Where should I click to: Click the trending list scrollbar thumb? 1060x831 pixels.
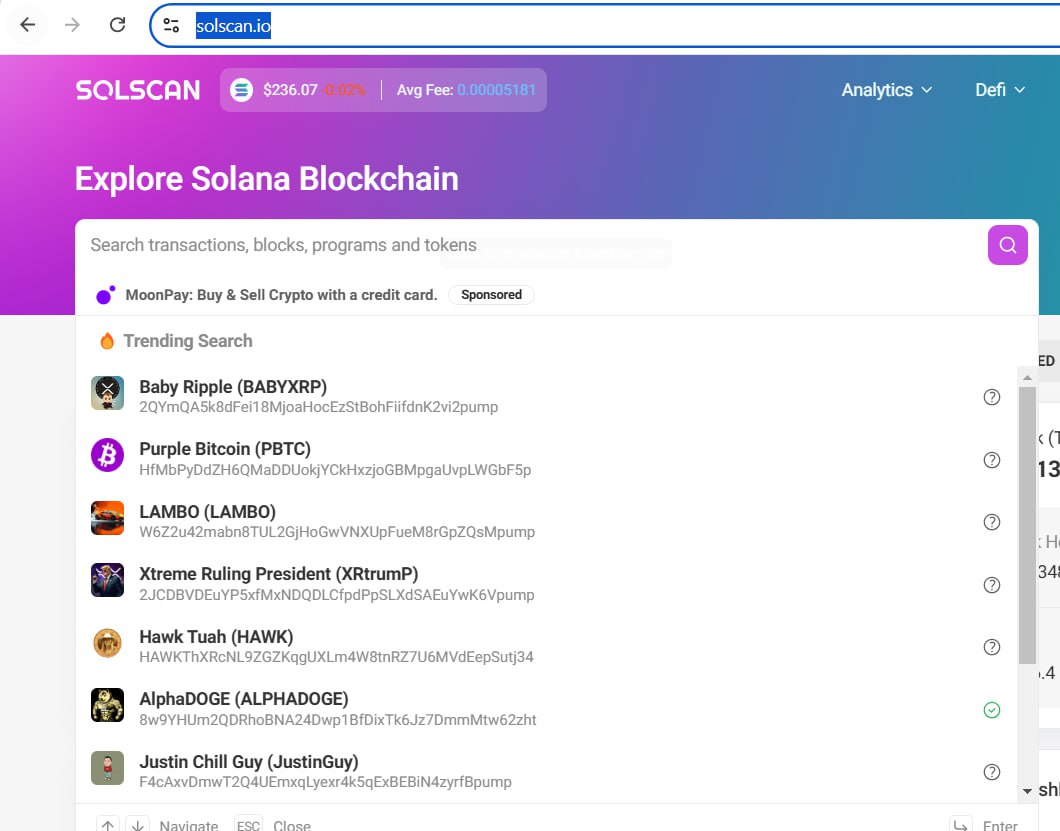coord(1028,525)
